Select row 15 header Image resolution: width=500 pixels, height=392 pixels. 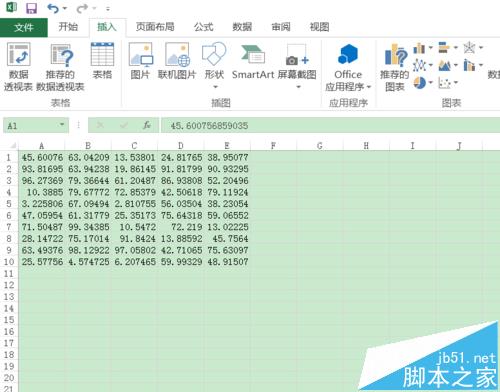tap(9, 320)
